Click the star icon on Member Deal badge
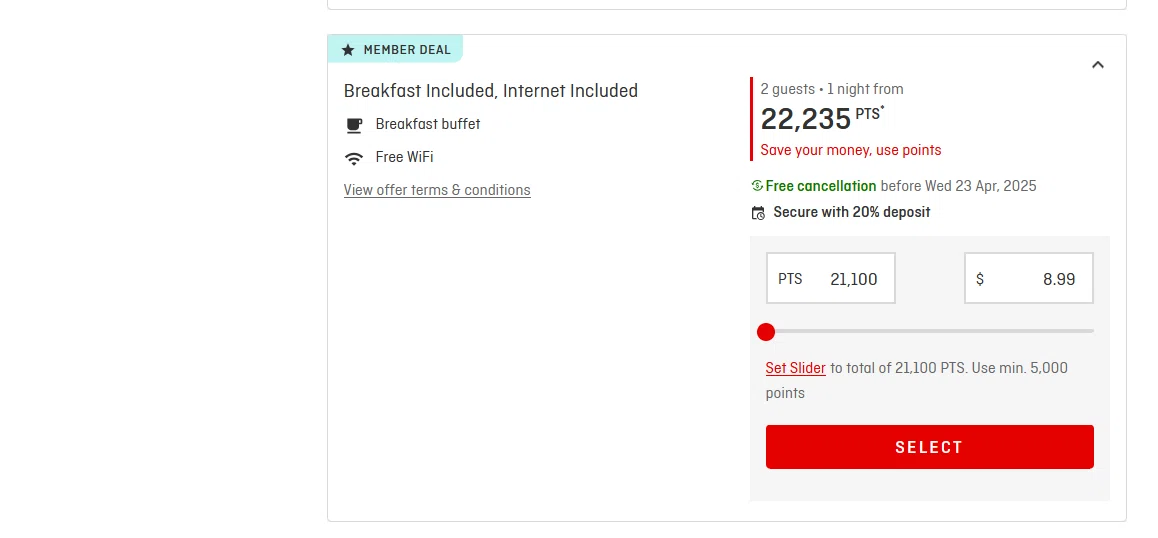 348,50
